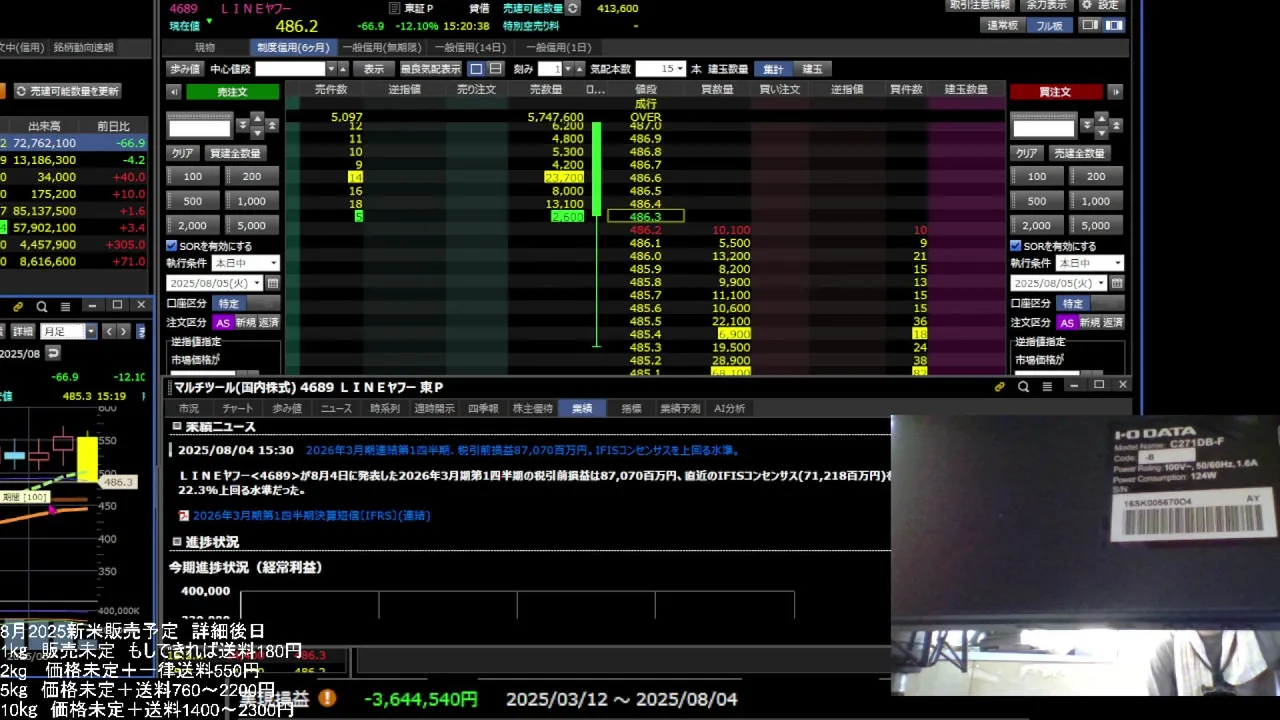Image resolution: width=1280 pixels, height=720 pixels.
Task: Open the search magnifier in the マルチツール title bar
Action: point(1023,386)
